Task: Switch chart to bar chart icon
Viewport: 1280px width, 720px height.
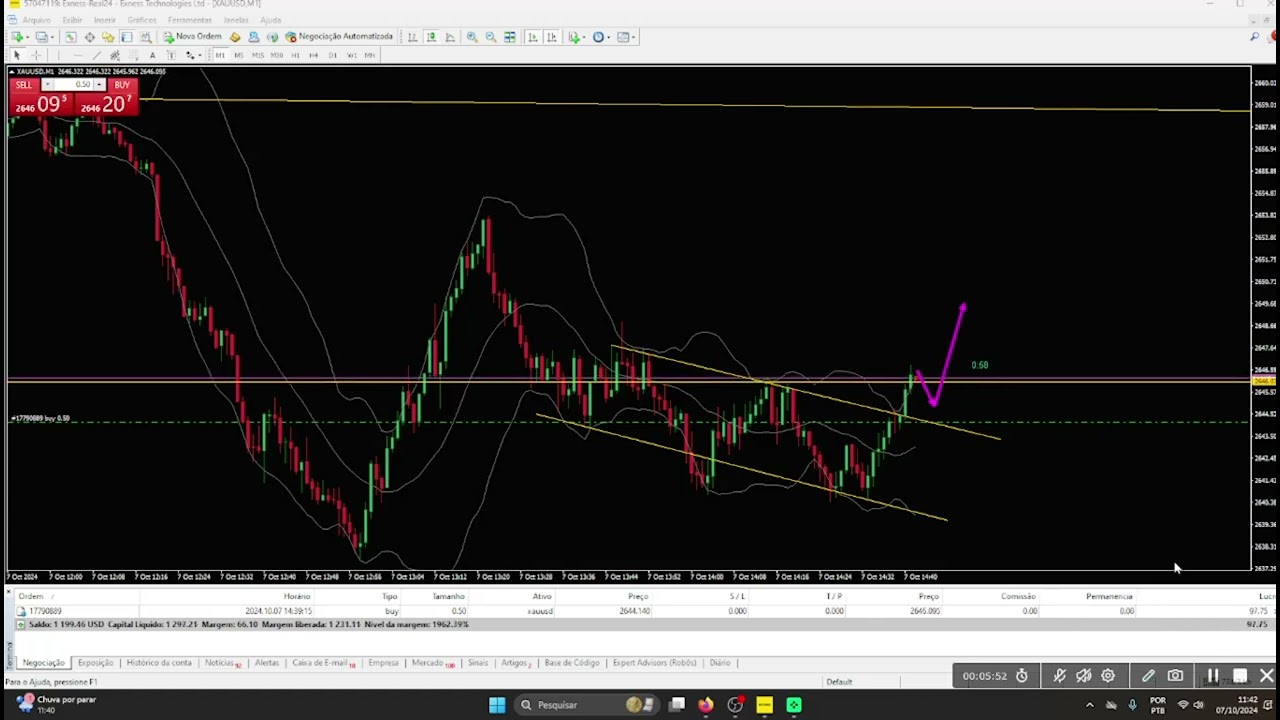Action: coord(412,37)
